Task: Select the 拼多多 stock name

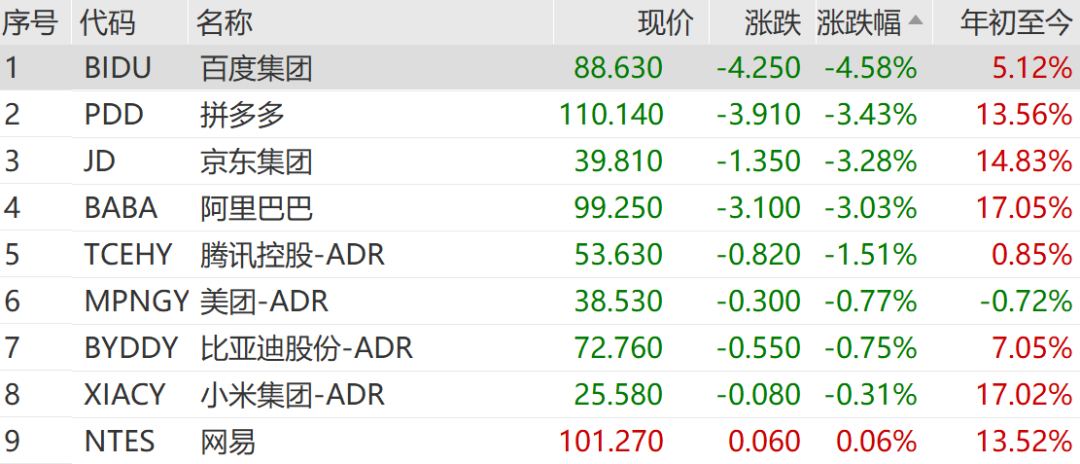Action: (242, 115)
